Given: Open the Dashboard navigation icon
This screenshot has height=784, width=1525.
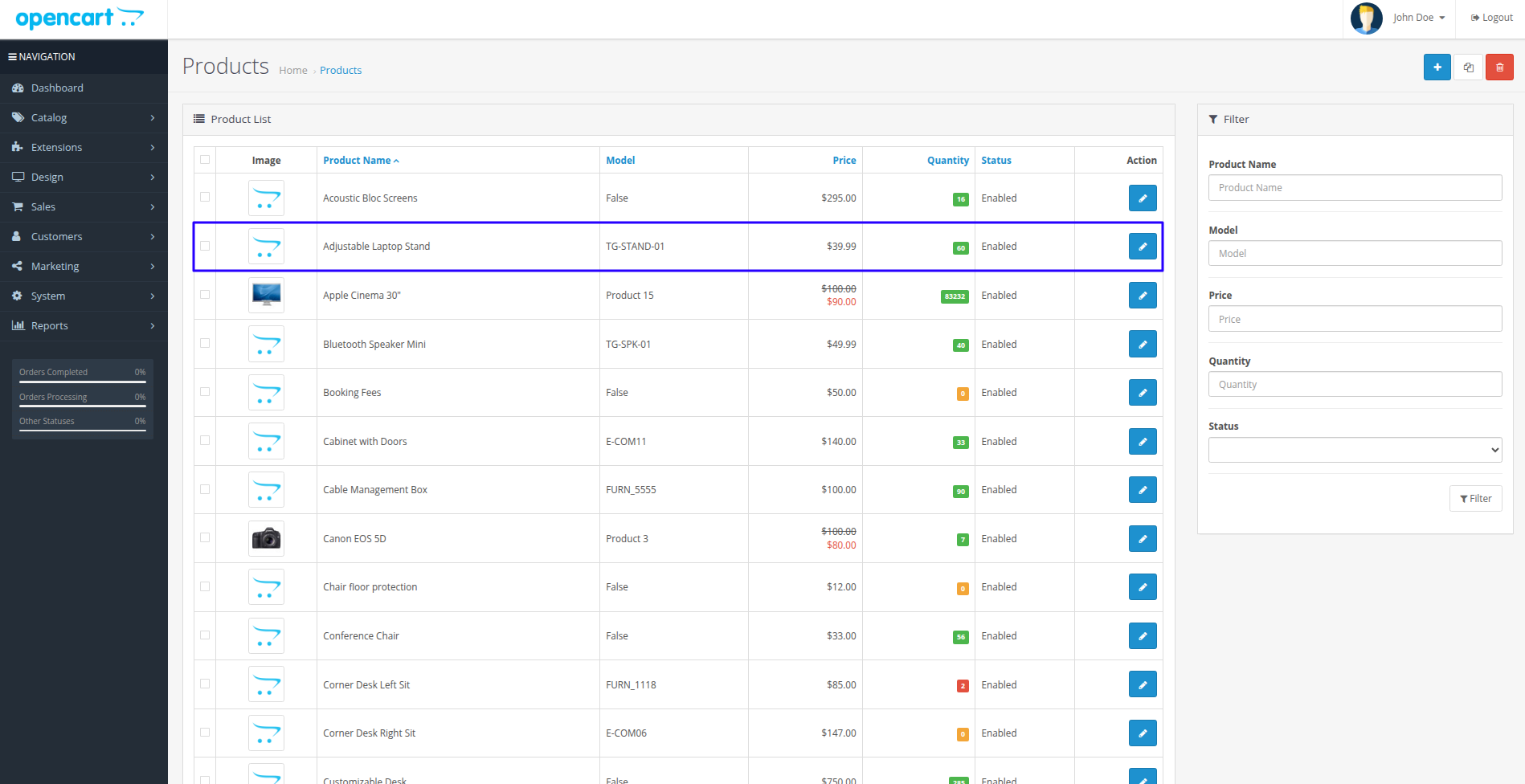Looking at the screenshot, I should pyautogui.click(x=18, y=88).
